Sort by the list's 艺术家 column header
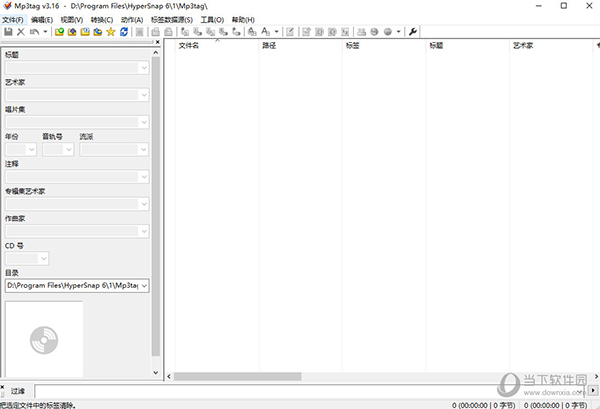600x409 pixels. (x=551, y=46)
